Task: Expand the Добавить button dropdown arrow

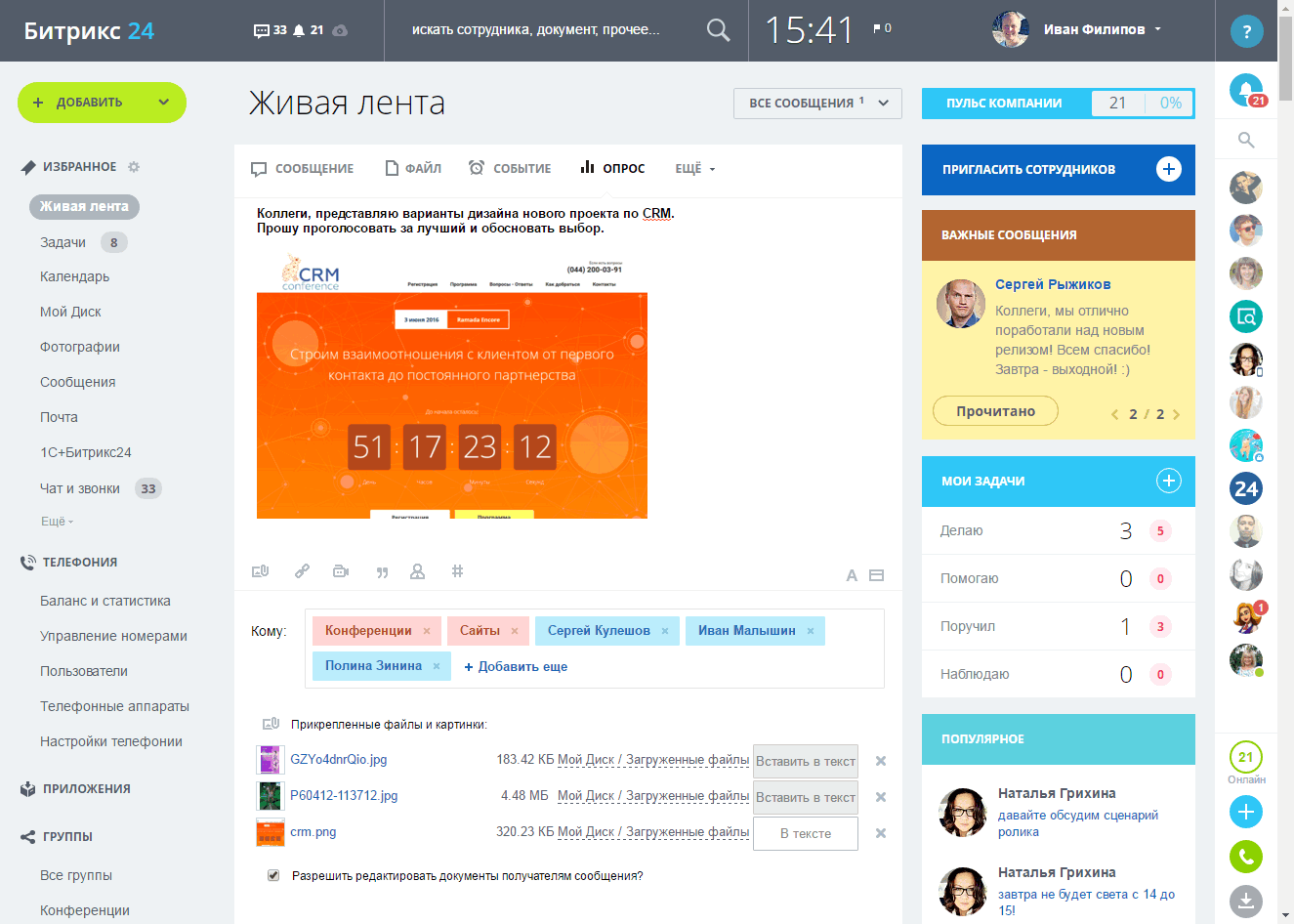Action: [x=164, y=103]
